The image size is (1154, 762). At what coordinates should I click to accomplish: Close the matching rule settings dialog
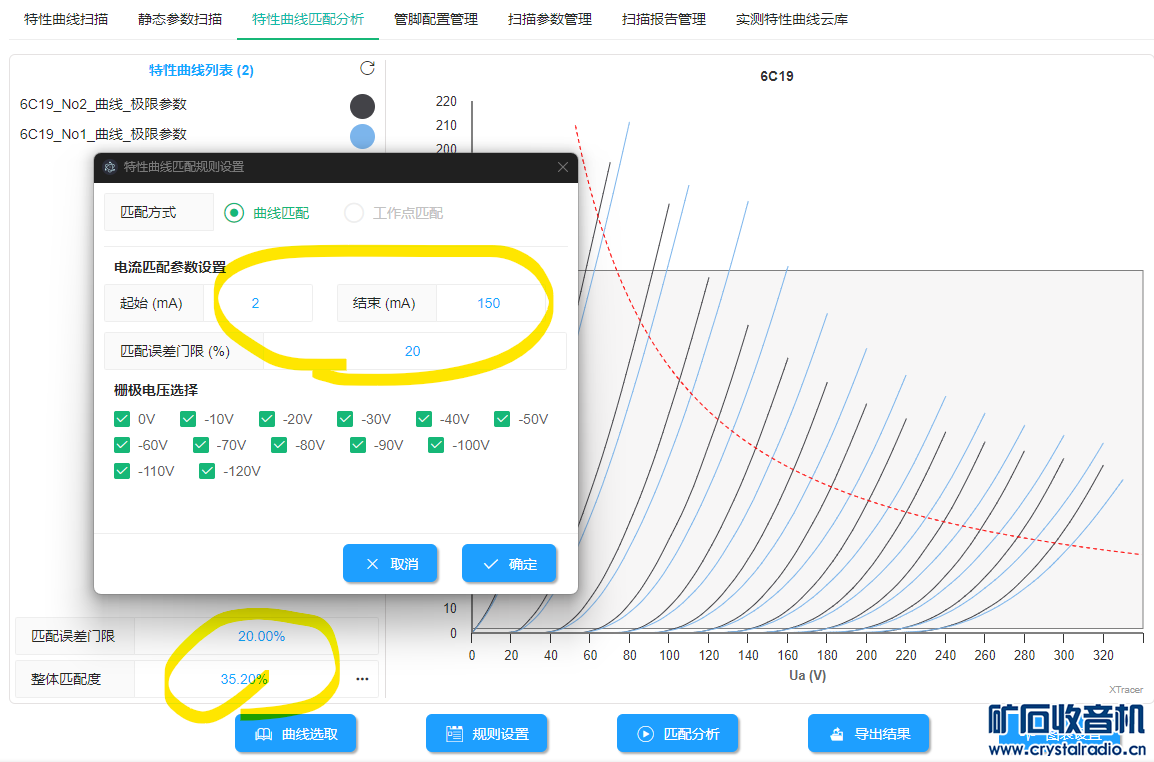pyautogui.click(x=563, y=167)
